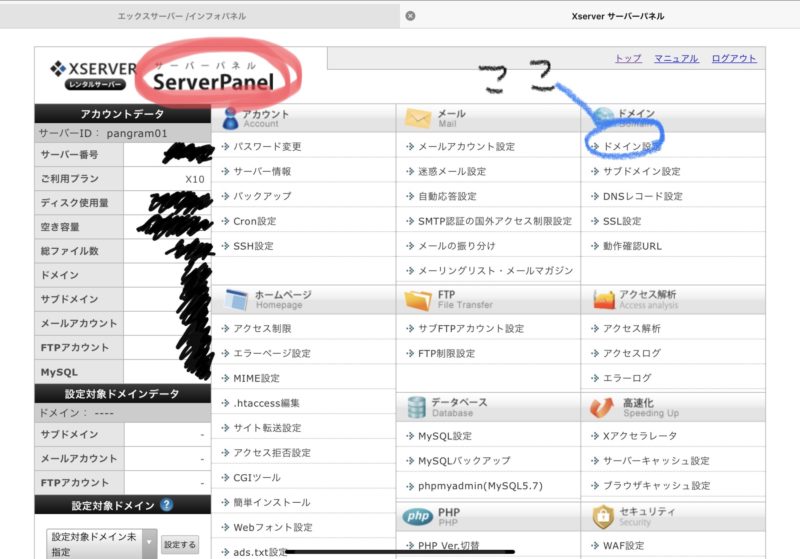Click the サーバーID pangram01 text
800x559 pixels.
[x=103, y=134]
